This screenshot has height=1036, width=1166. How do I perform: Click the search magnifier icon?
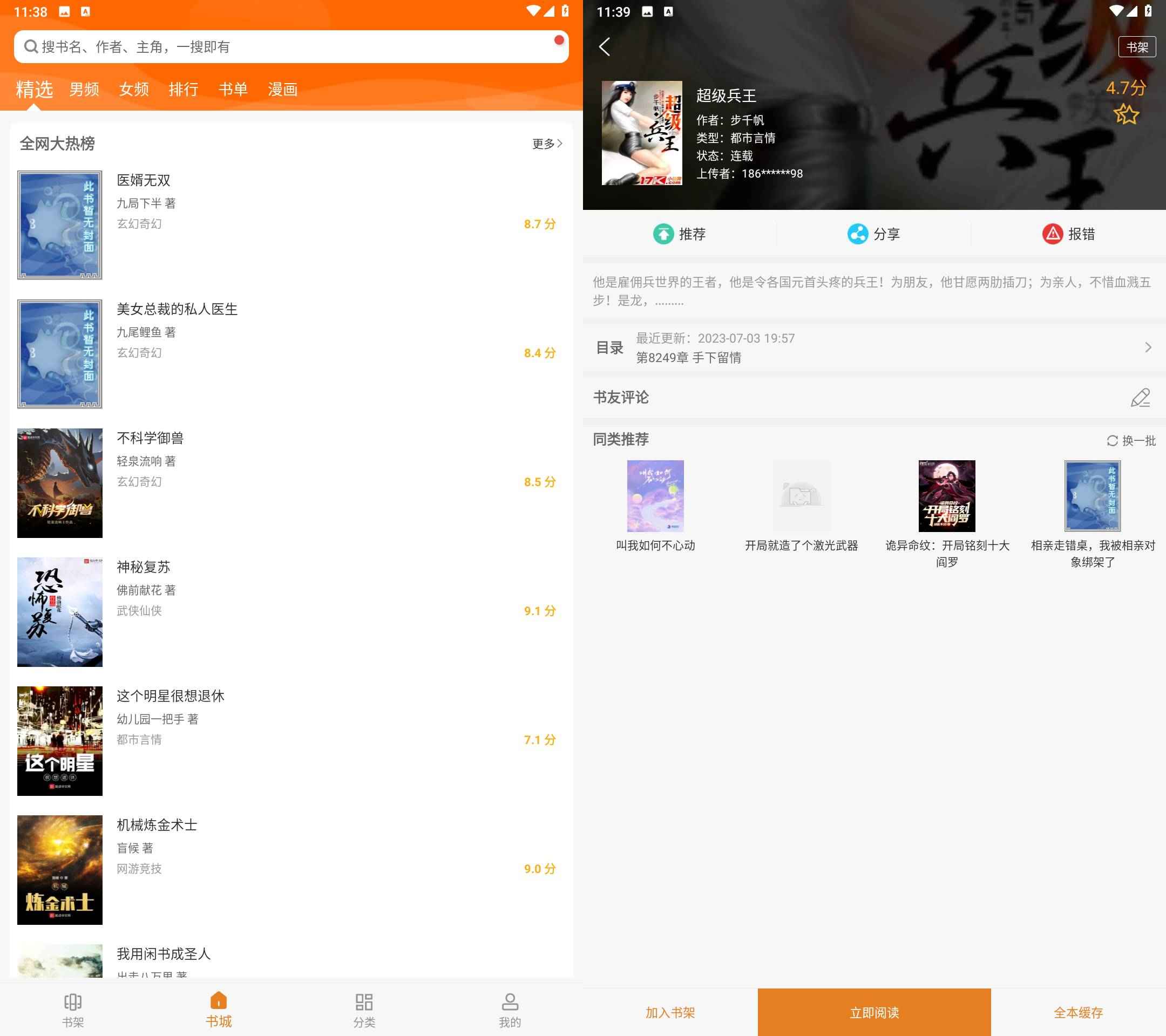pyautogui.click(x=31, y=46)
